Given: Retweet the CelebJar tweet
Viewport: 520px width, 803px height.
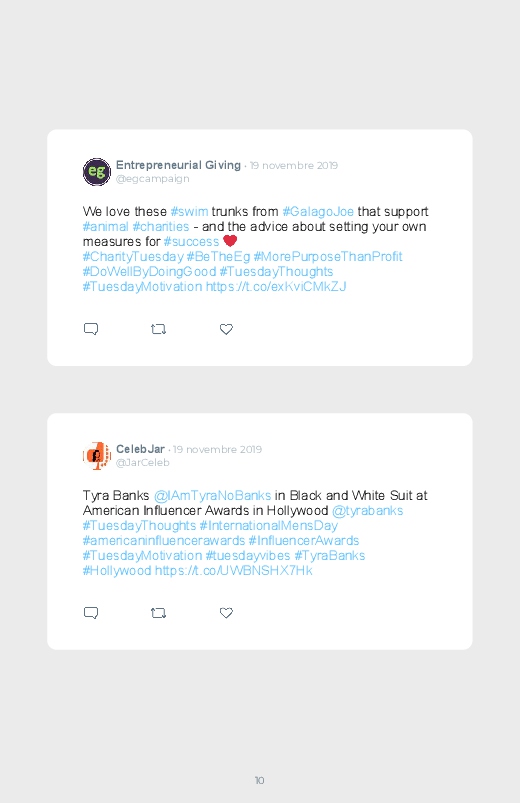Looking at the screenshot, I should [x=158, y=612].
